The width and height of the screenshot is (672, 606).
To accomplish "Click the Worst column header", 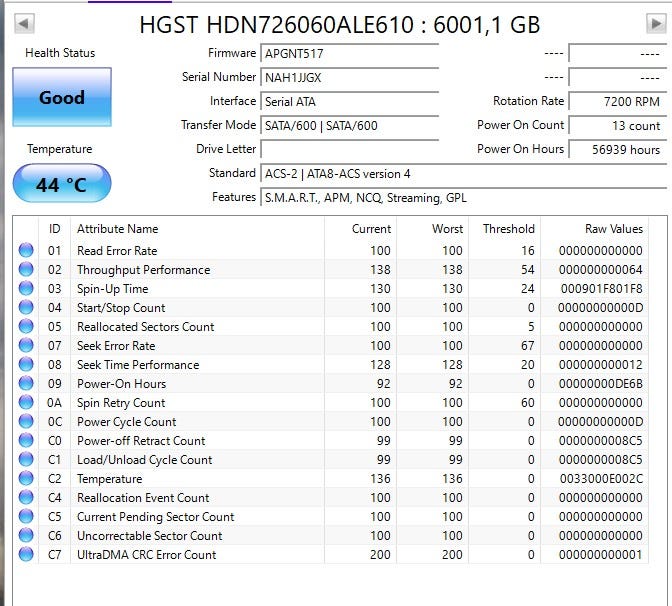I will (x=432, y=229).
